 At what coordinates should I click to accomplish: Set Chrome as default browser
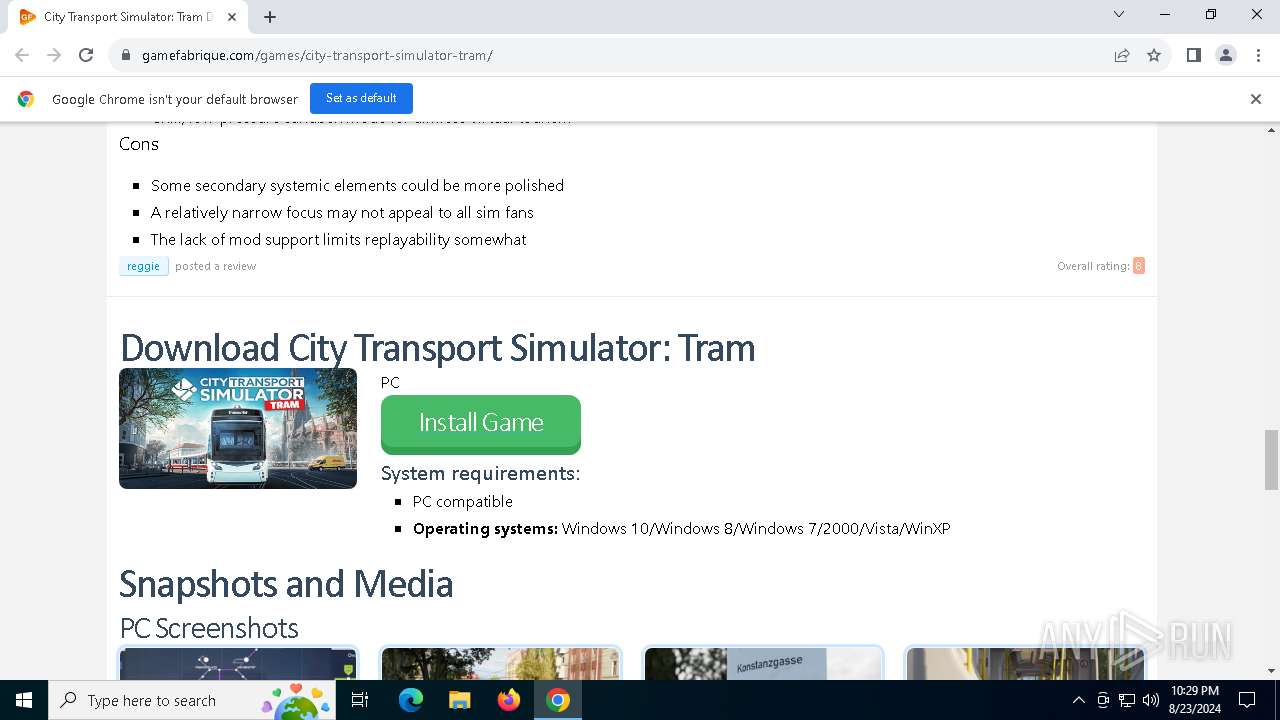click(x=361, y=98)
